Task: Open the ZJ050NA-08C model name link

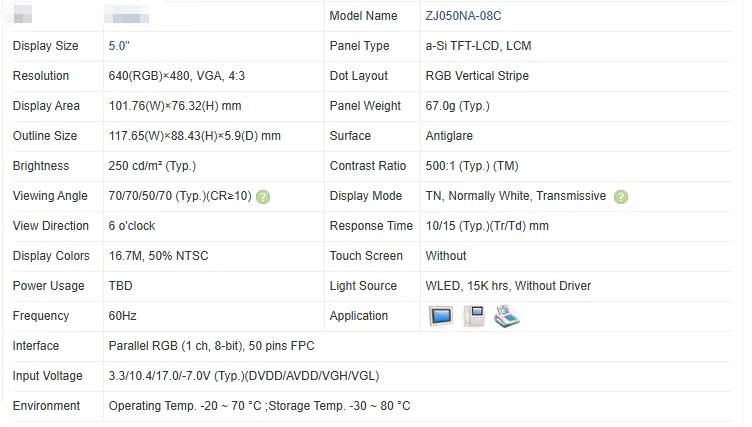Action: tap(463, 16)
